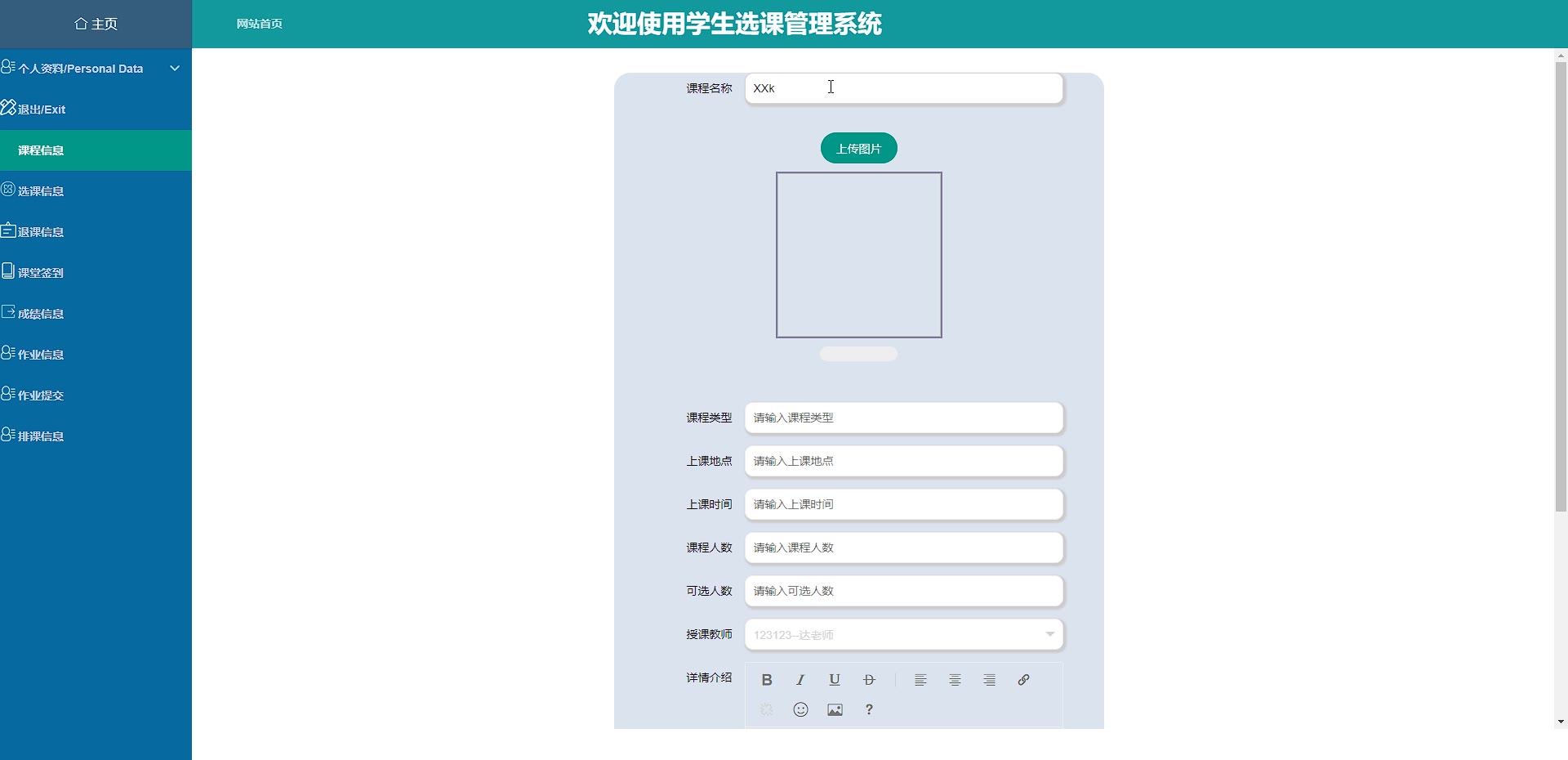Image resolution: width=1568 pixels, height=760 pixels.
Task: Focus the 可选人数 input field
Action: [x=904, y=591]
